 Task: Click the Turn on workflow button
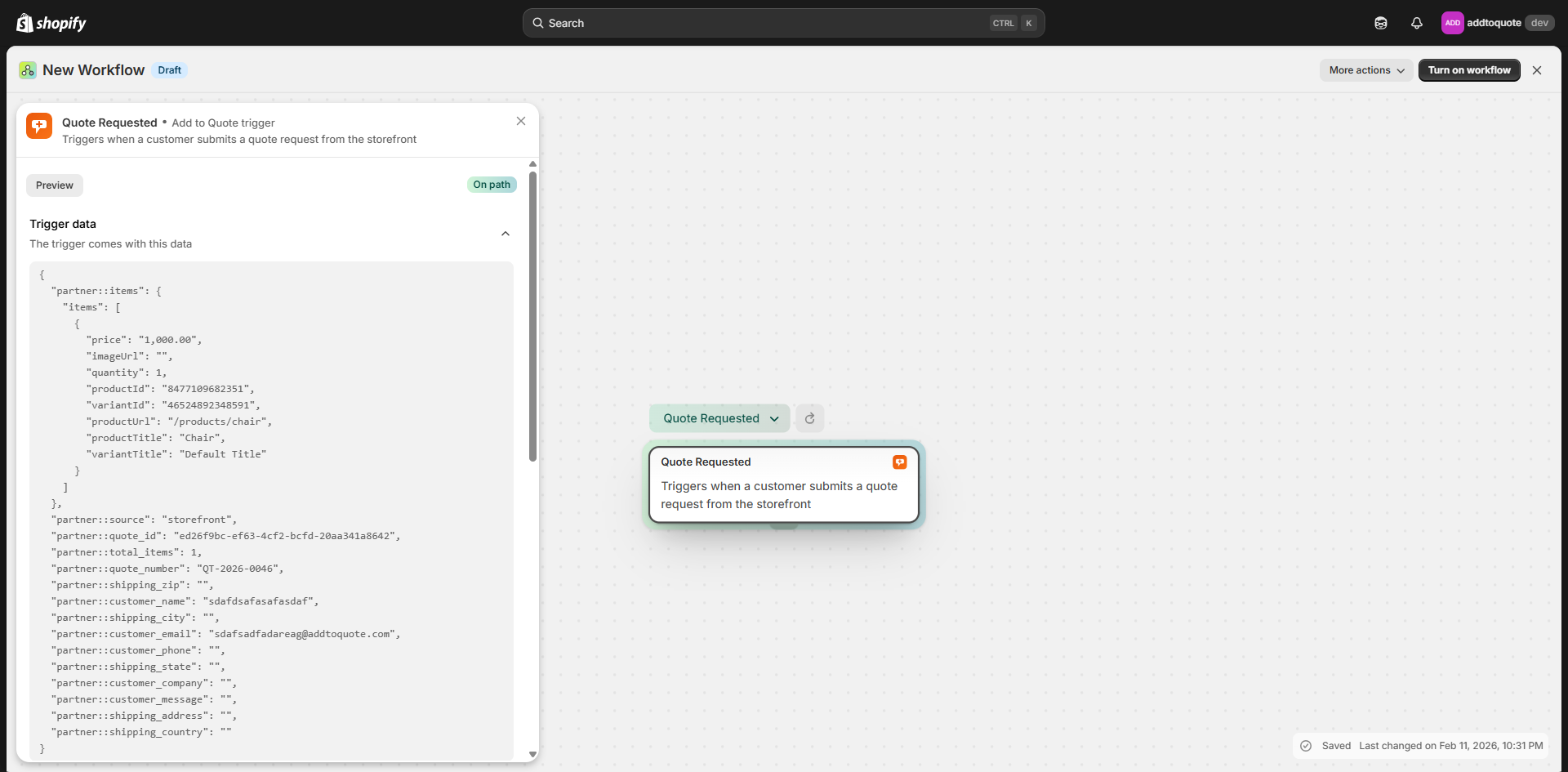pos(1468,70)
